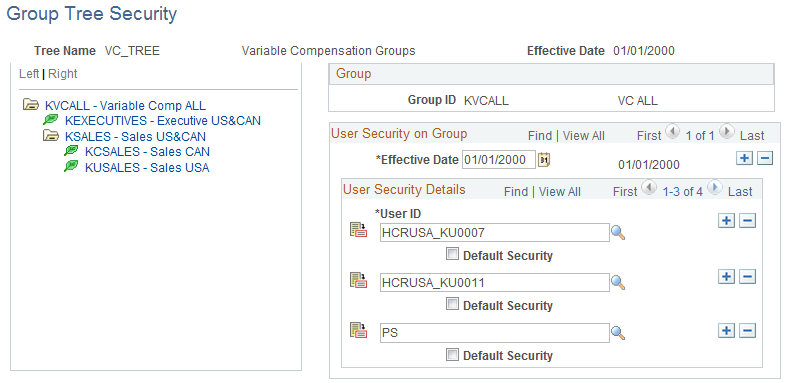
Task: Click the KCSALES green leaf icon
Action: pyautogui.click(x=71, y=151)
